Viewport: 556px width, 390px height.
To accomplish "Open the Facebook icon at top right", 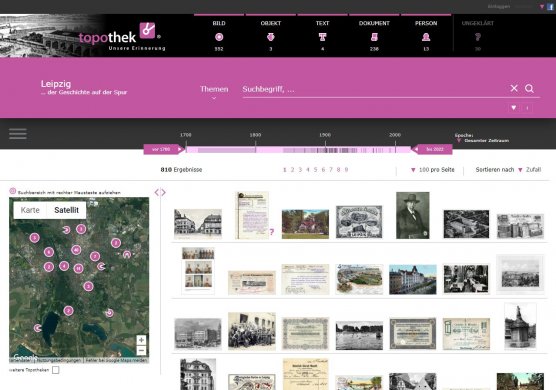I will point(551,6).
